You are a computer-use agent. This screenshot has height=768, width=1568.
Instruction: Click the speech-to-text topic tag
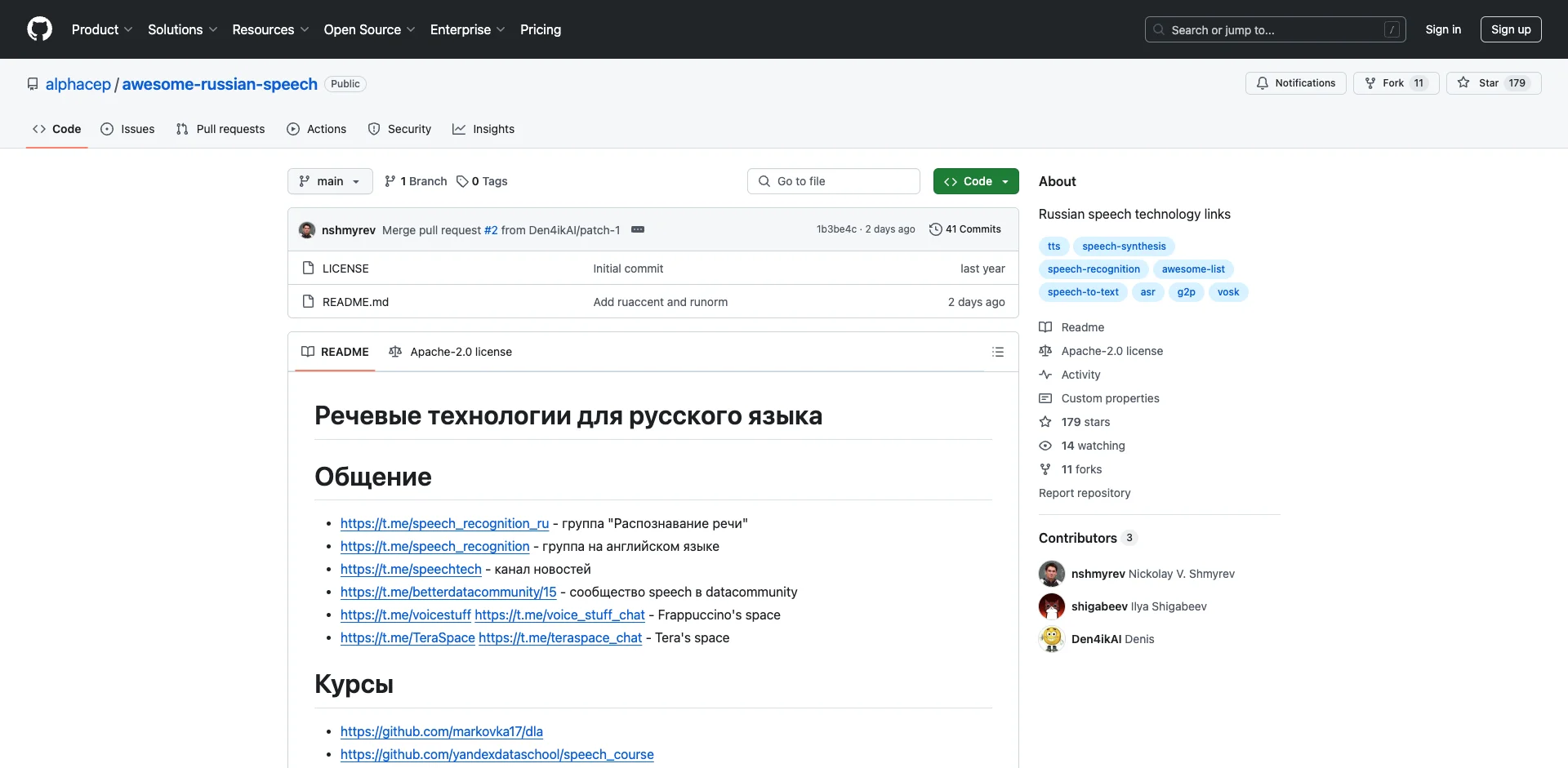pos(1083,292)
